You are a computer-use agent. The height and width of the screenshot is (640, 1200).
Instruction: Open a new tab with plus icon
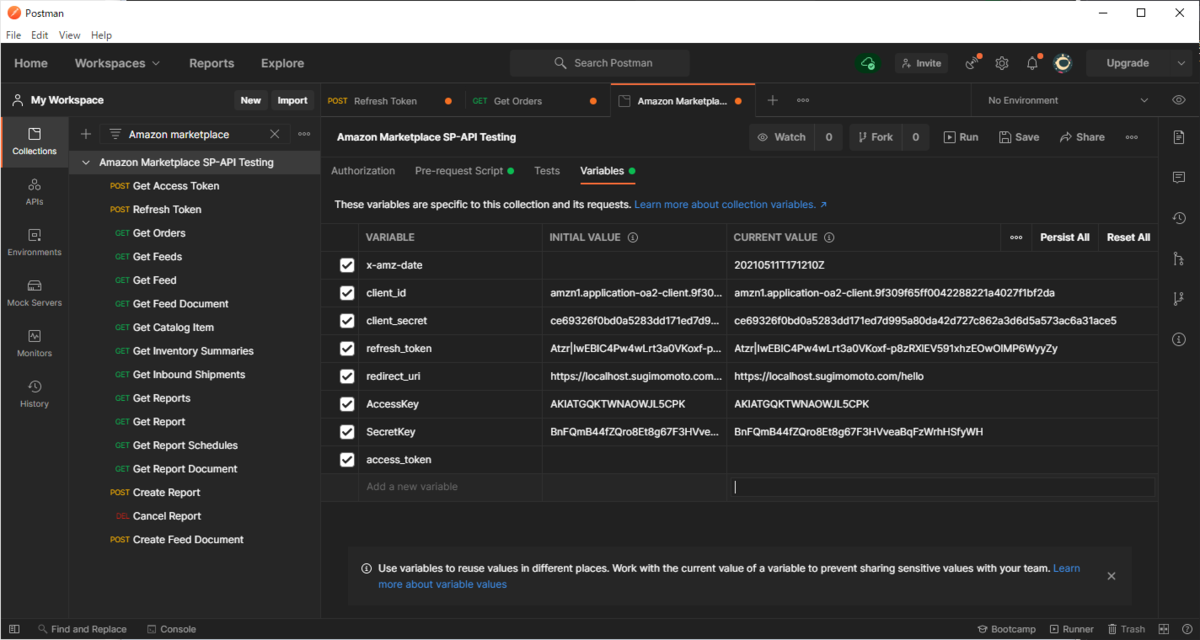coord(772,100)
